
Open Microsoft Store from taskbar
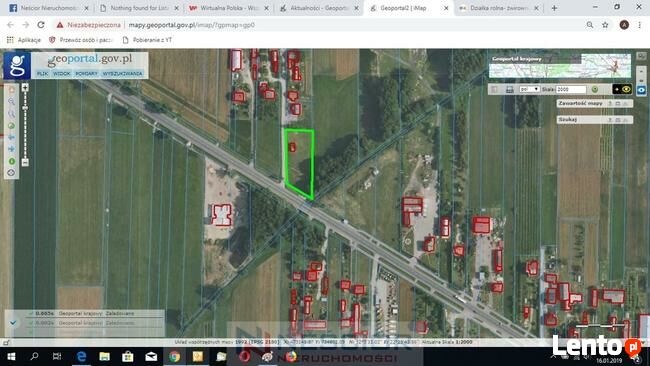(128, 356)
